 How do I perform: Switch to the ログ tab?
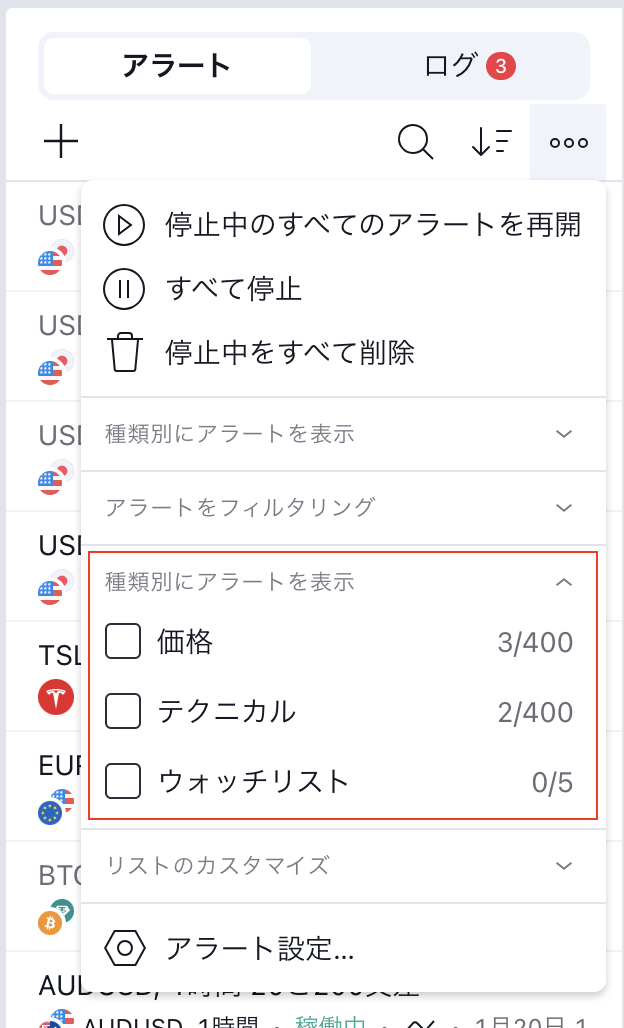coord(450,66)
